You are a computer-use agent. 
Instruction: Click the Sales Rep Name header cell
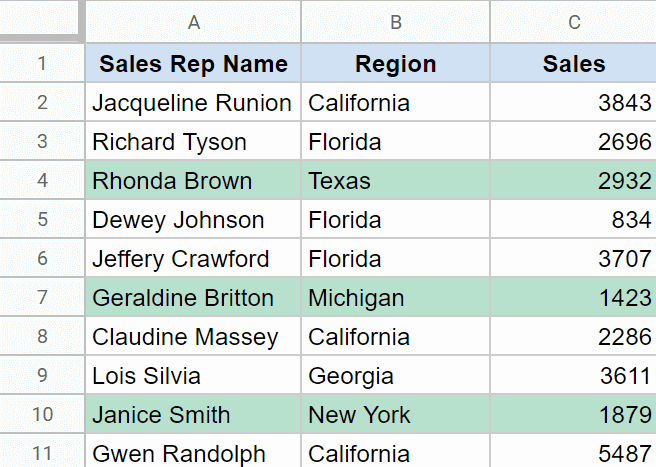pos(193,65)
